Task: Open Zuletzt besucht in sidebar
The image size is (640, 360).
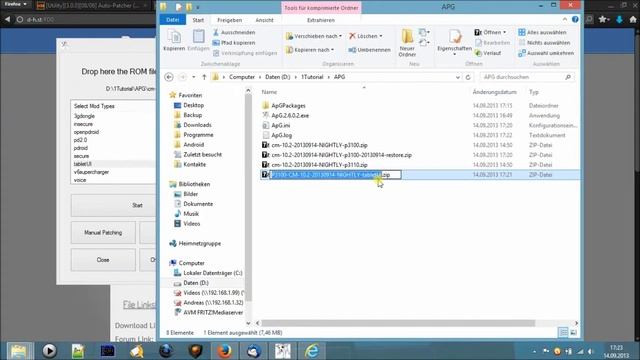Action: (202, 155)
